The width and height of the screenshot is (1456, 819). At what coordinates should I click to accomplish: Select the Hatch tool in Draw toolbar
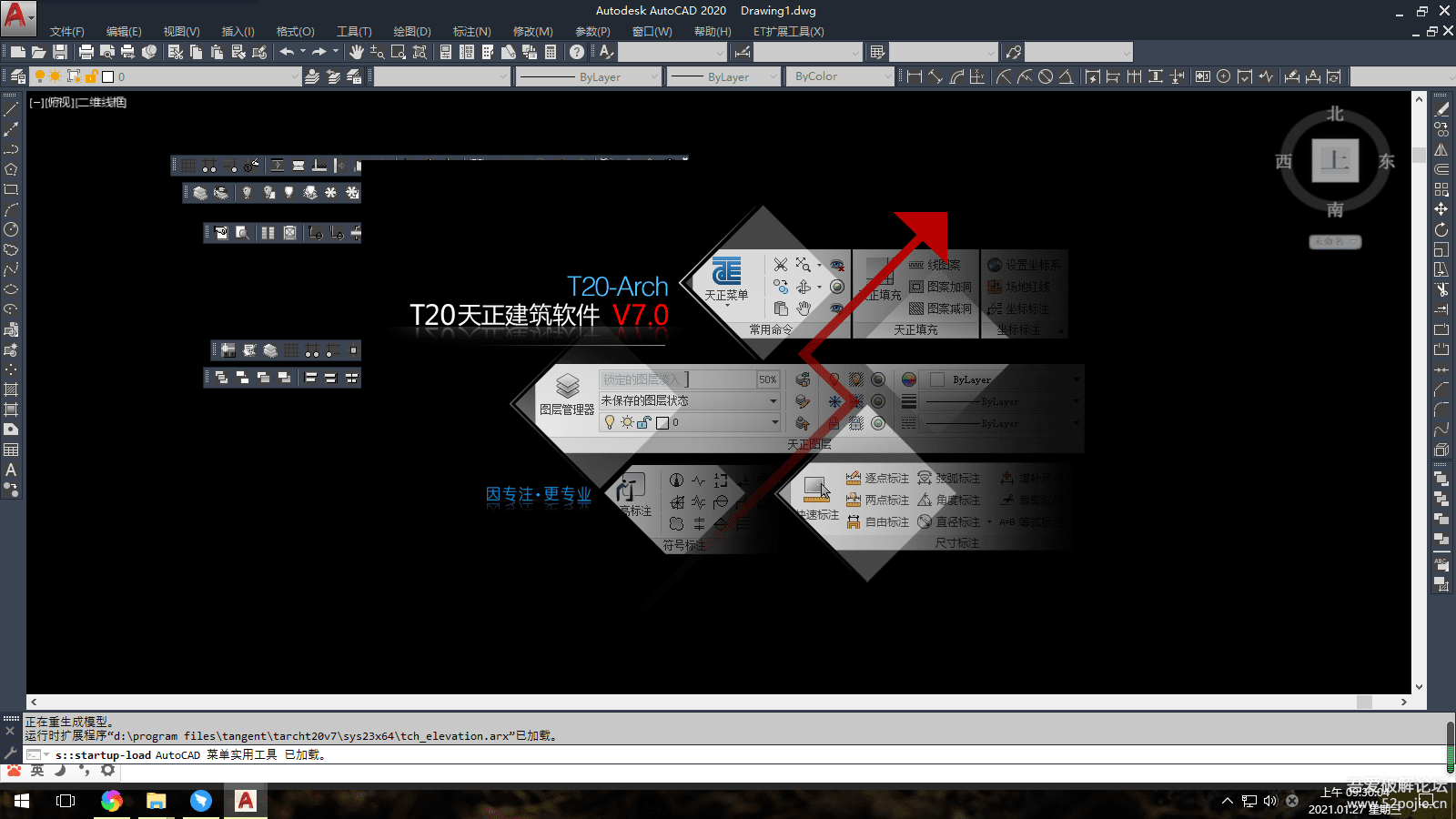(11, 389)
